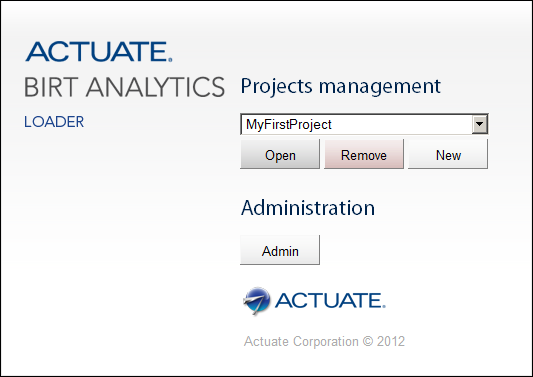Click the 2012 year text
533x377 pixels.
coord(391,341)
